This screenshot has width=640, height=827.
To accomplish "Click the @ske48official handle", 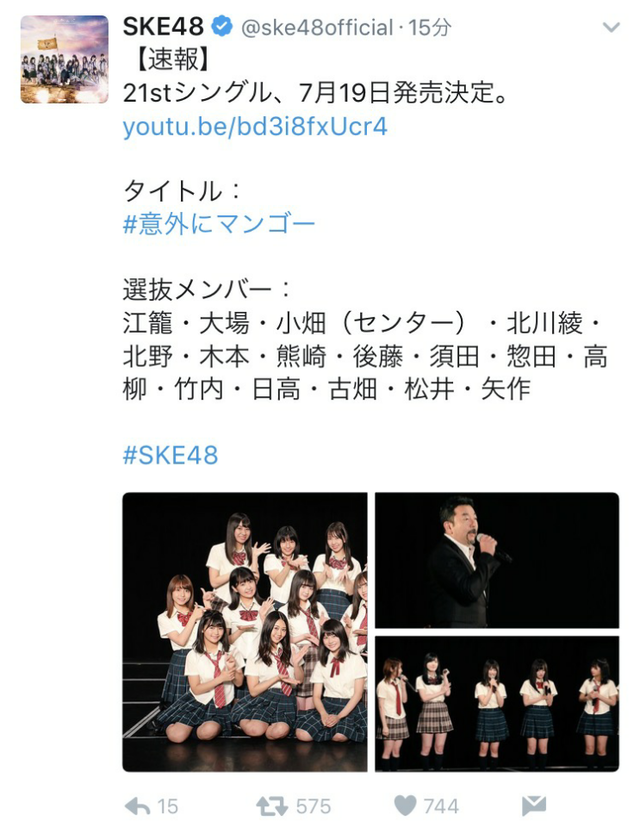I will pyautogui.click(x=317, y=27).
